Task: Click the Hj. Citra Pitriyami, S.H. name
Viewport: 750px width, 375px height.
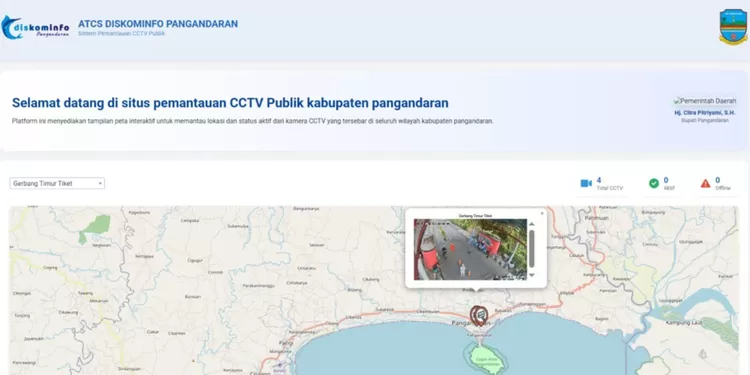Action: (705, 113)
